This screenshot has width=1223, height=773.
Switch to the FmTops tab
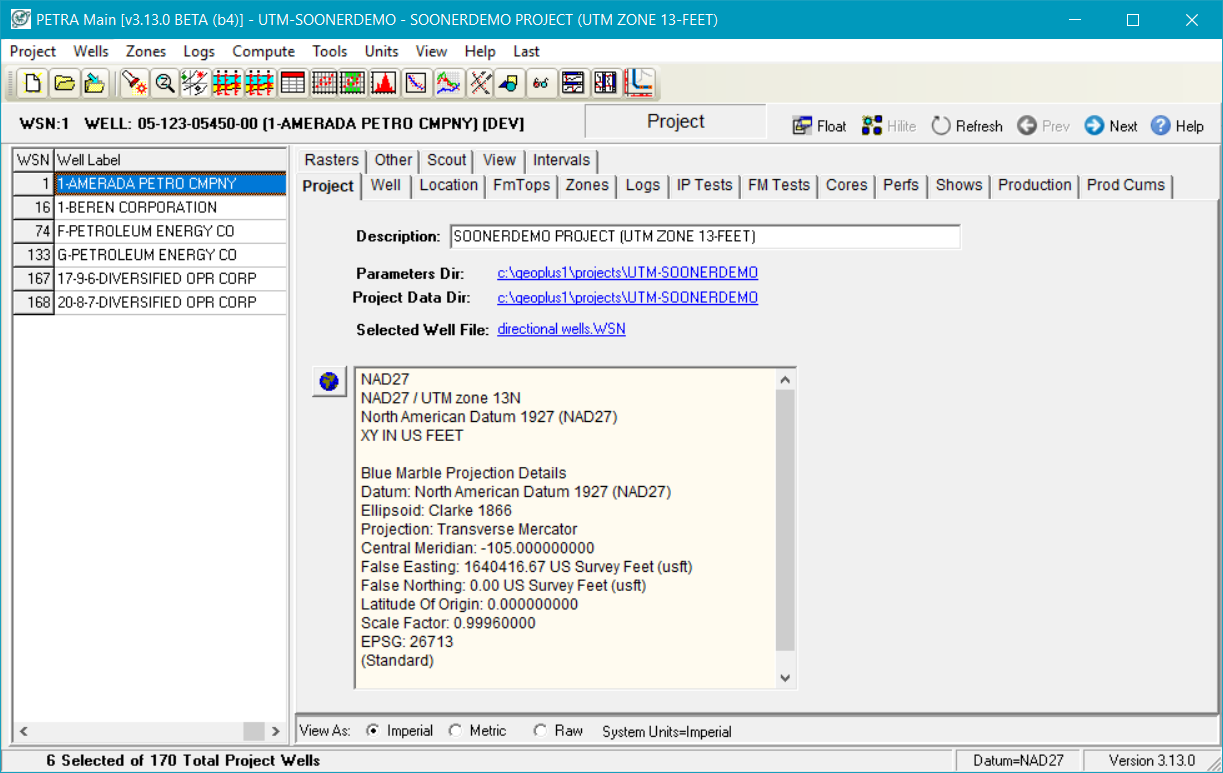click(x=521, y=185)
